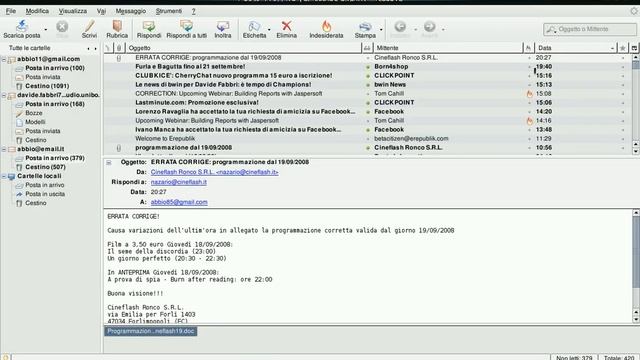This screenshot has width=640, height=360.
Task: Click the thread column header icon
Action: point(108,48)
